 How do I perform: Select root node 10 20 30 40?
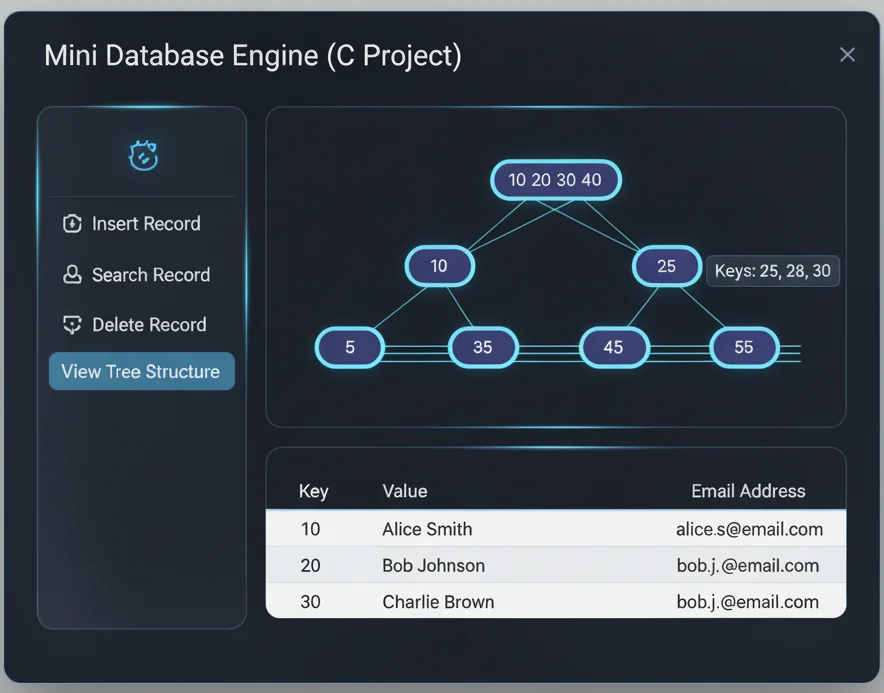pos(555,180)
